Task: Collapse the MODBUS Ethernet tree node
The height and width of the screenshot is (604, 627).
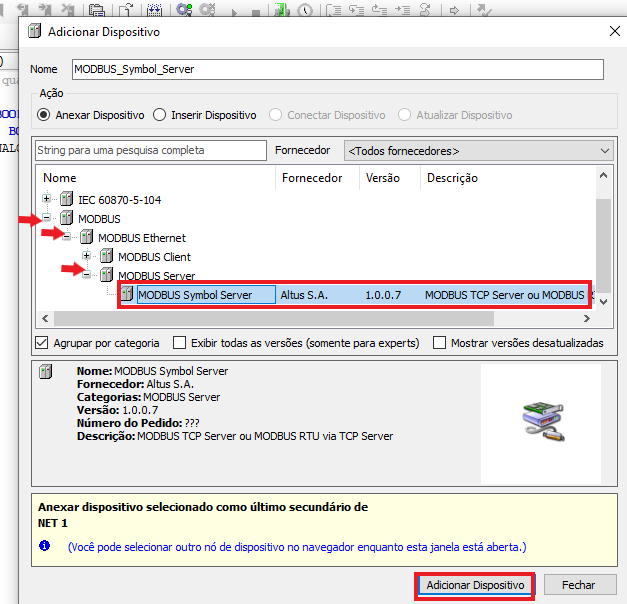Action: 66,238
